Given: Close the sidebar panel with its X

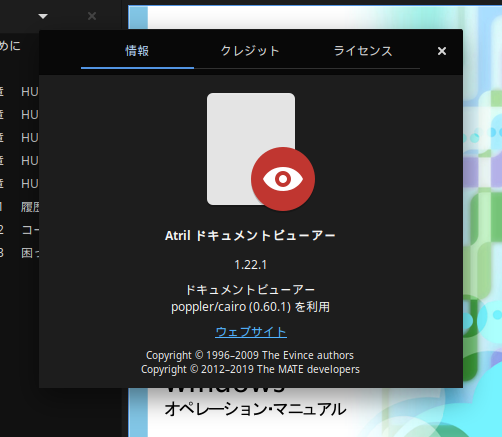Looking at the screenshot, I should point(92,16).
